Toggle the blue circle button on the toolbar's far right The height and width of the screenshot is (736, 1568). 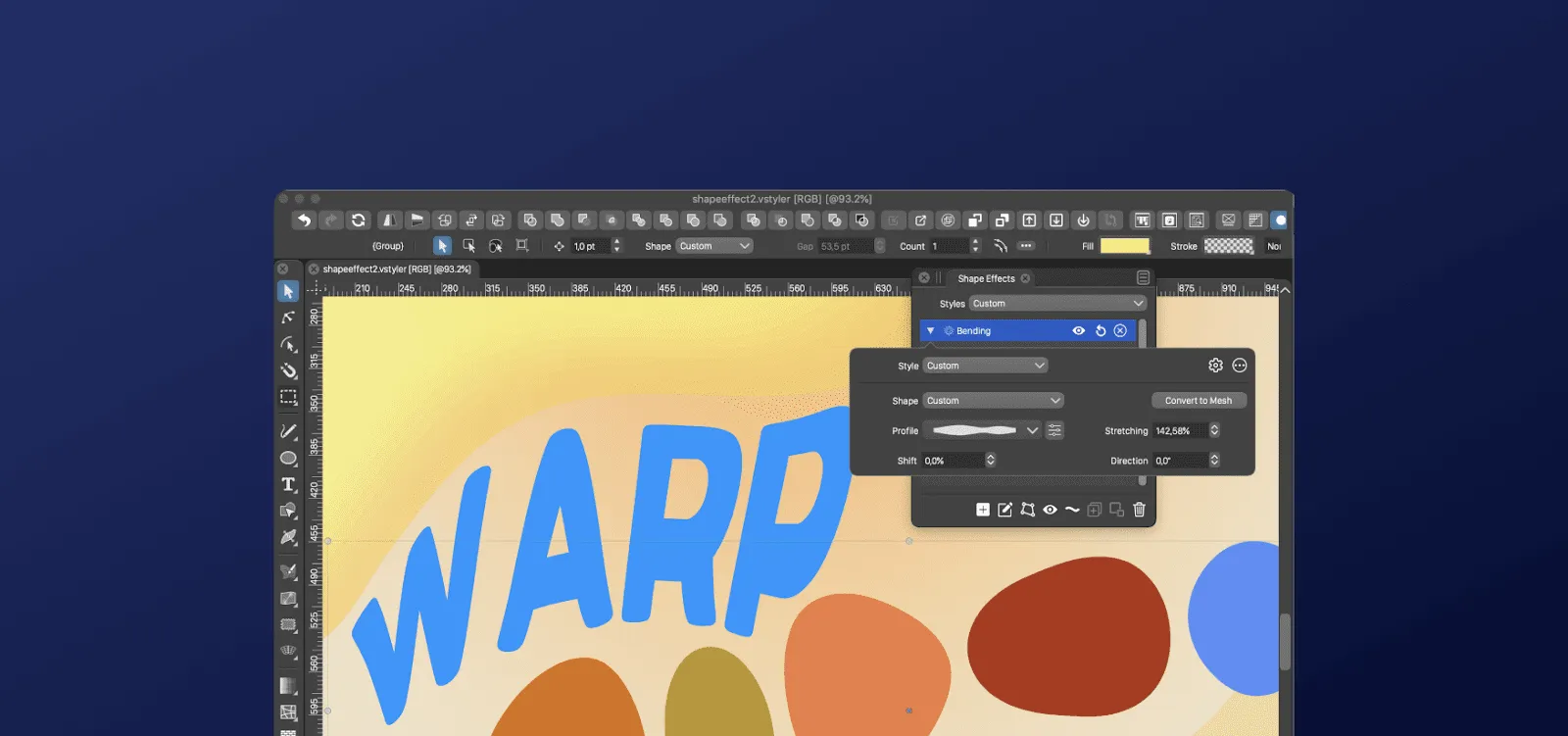coord(1280,221)
